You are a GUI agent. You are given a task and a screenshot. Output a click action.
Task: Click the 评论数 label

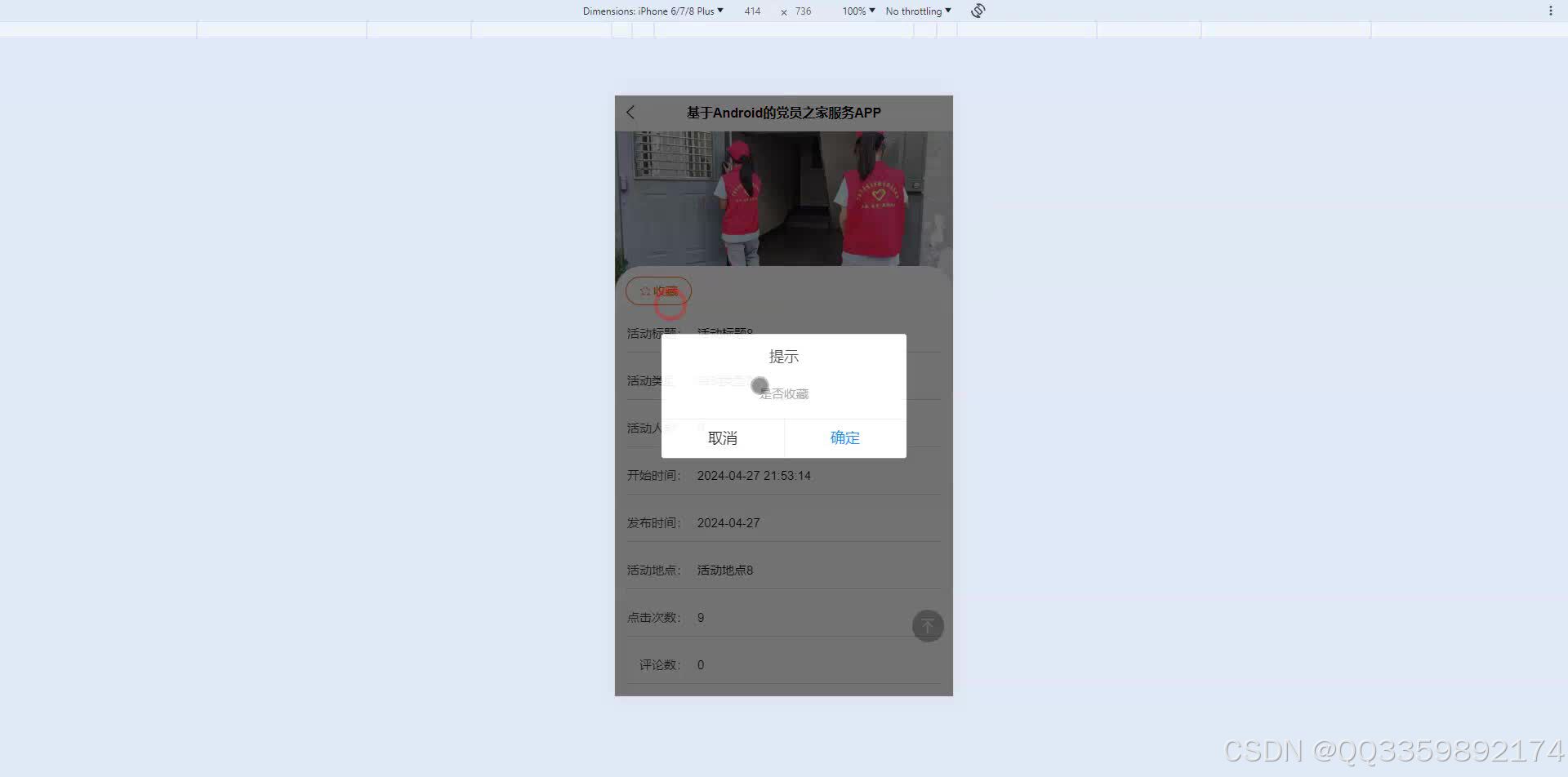point(660,665)
